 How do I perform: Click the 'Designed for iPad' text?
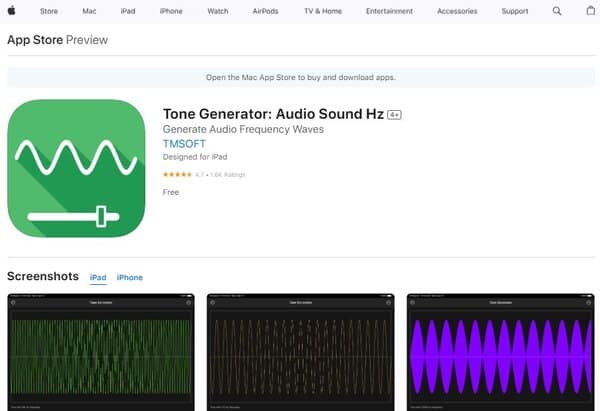click(195, 157)
